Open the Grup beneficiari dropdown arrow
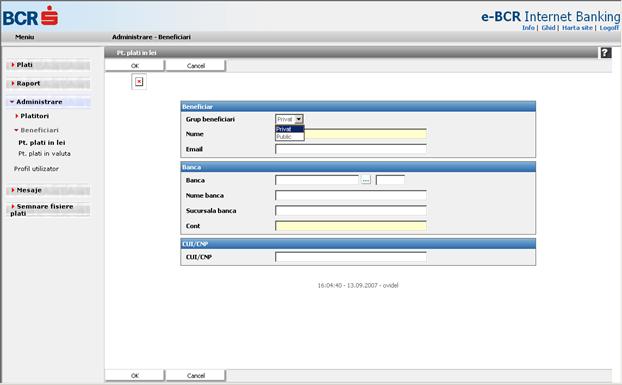The height and width of the screenshot is (385, 622). (299, 119)
